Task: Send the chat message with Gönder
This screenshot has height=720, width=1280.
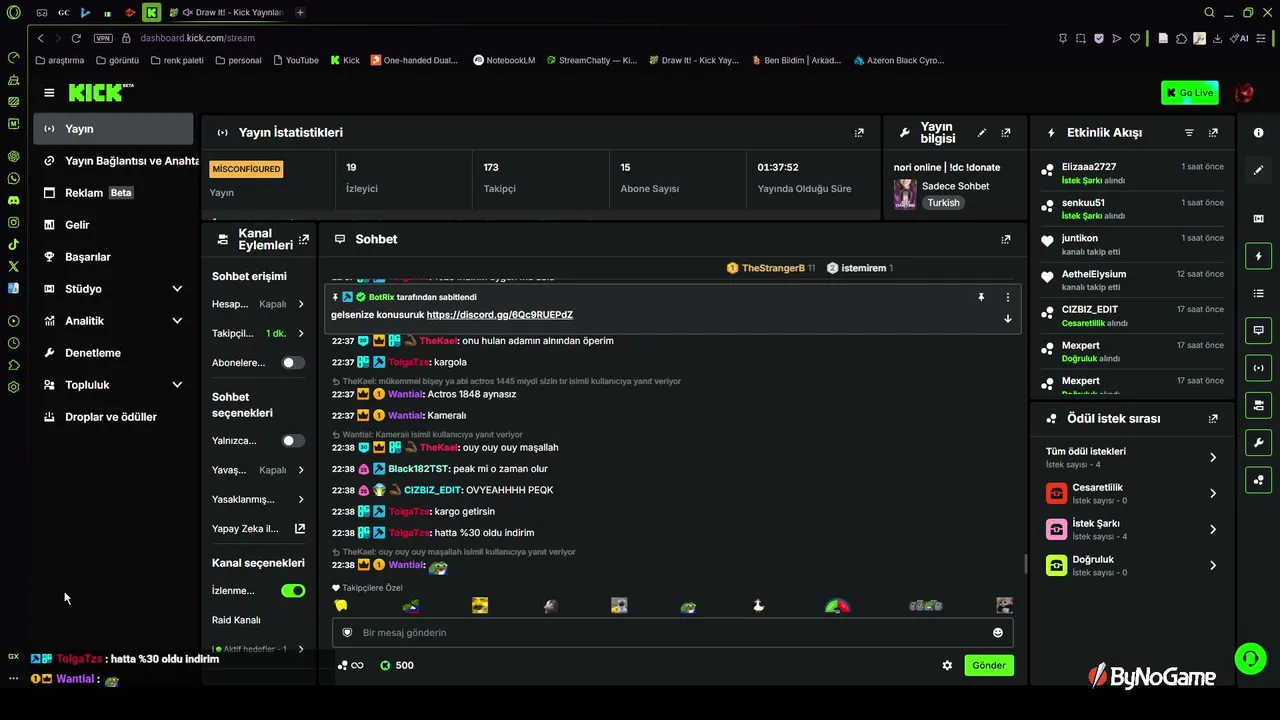Action: pyautogui.click(x=989, y=665)
